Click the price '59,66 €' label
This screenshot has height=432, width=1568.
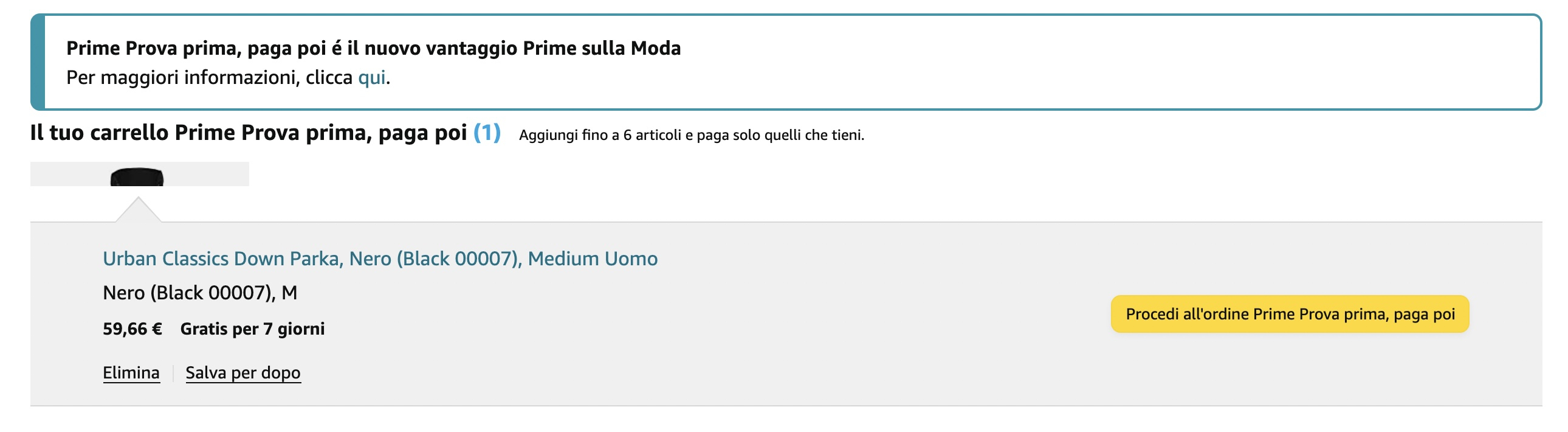tap(131, 329)
